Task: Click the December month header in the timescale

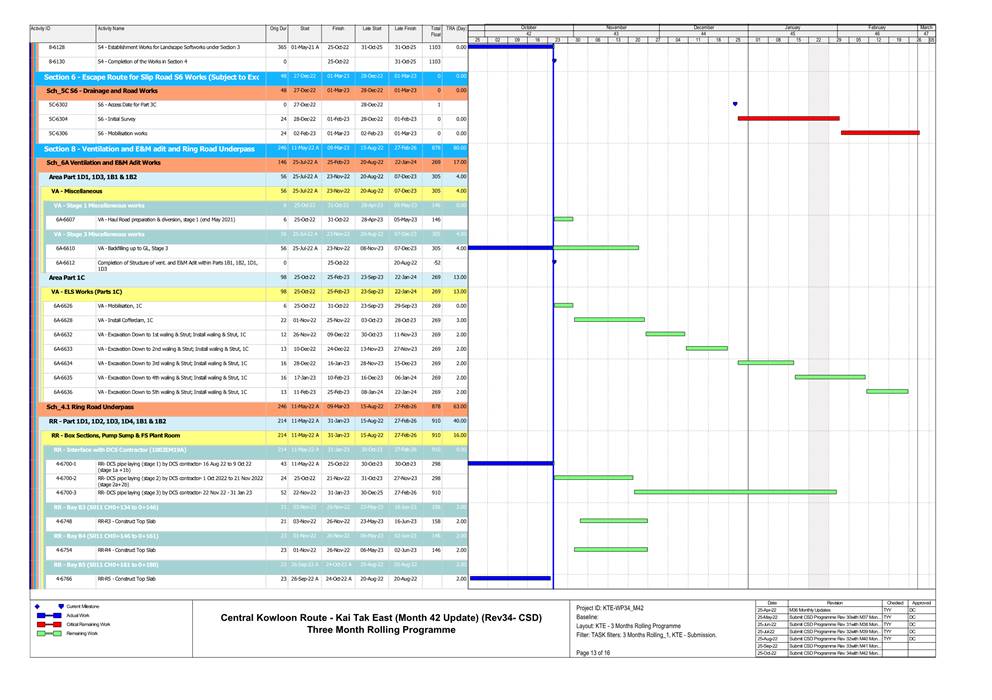Action: (704, 28)
